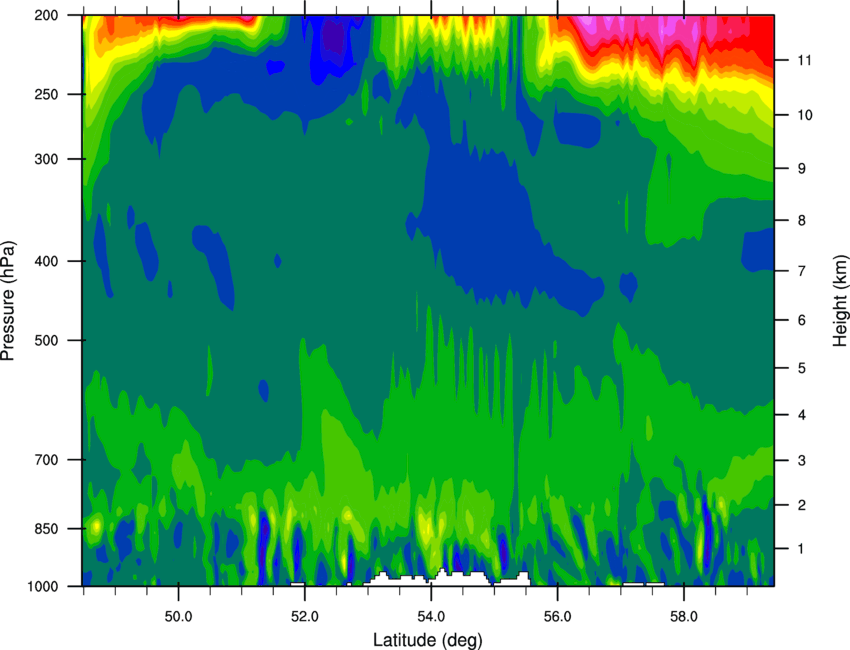
Task: Select the 400 pressure tick label
Action: 46,261
